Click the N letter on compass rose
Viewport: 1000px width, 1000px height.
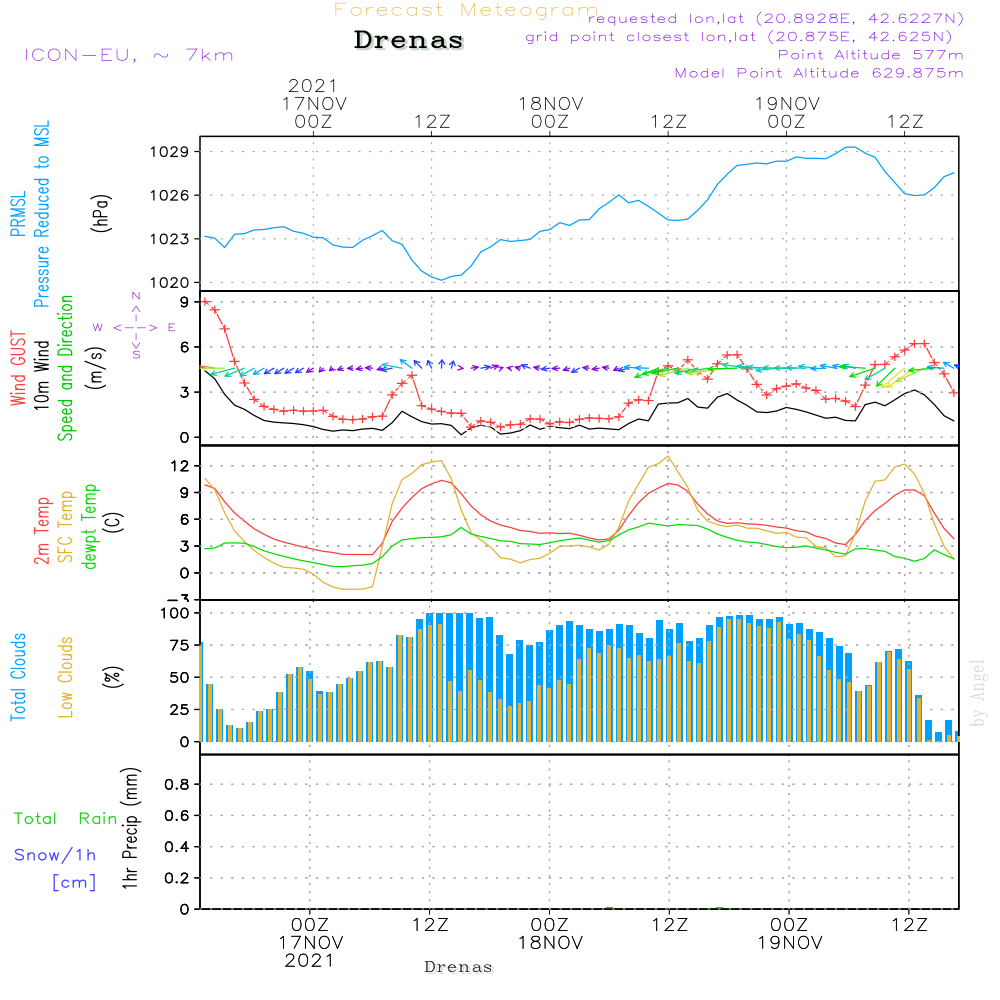point(136,296)
